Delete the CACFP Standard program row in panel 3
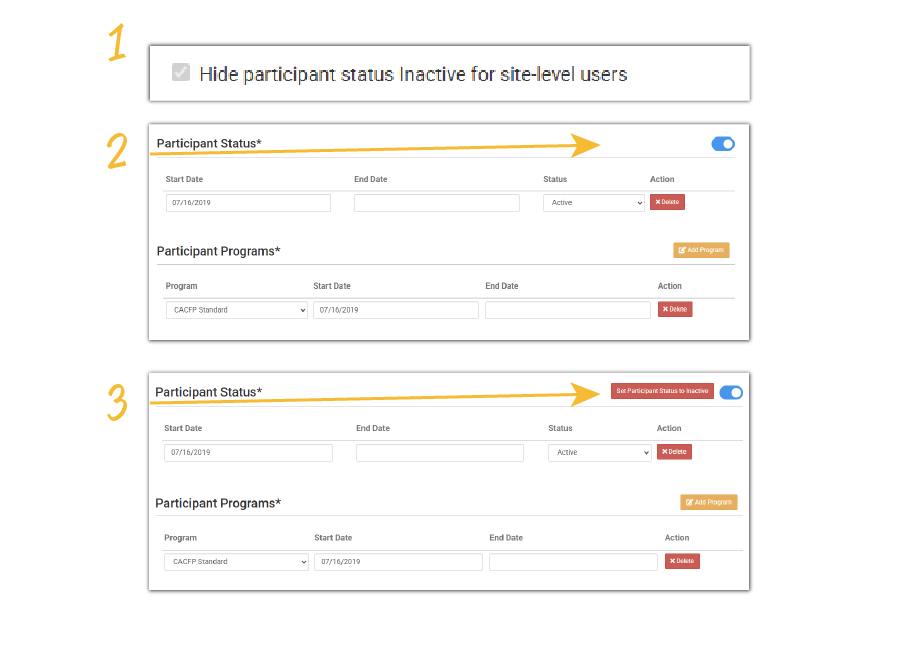 click(x=682, y=561)
